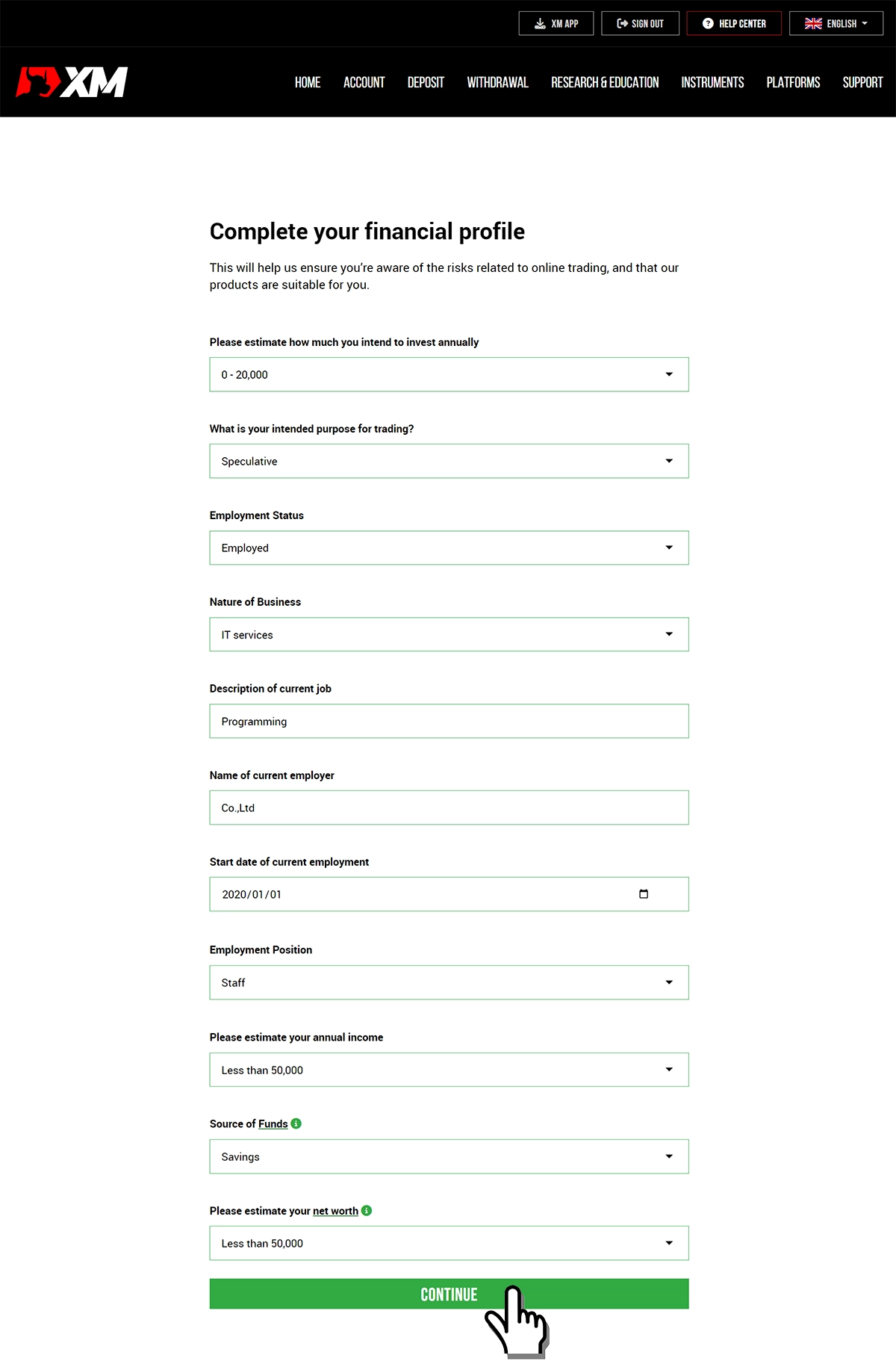Expand the Employment Status dropdown
This screenshot has height=1361, width=896.
pyautogui.click(x=449, y=548)
